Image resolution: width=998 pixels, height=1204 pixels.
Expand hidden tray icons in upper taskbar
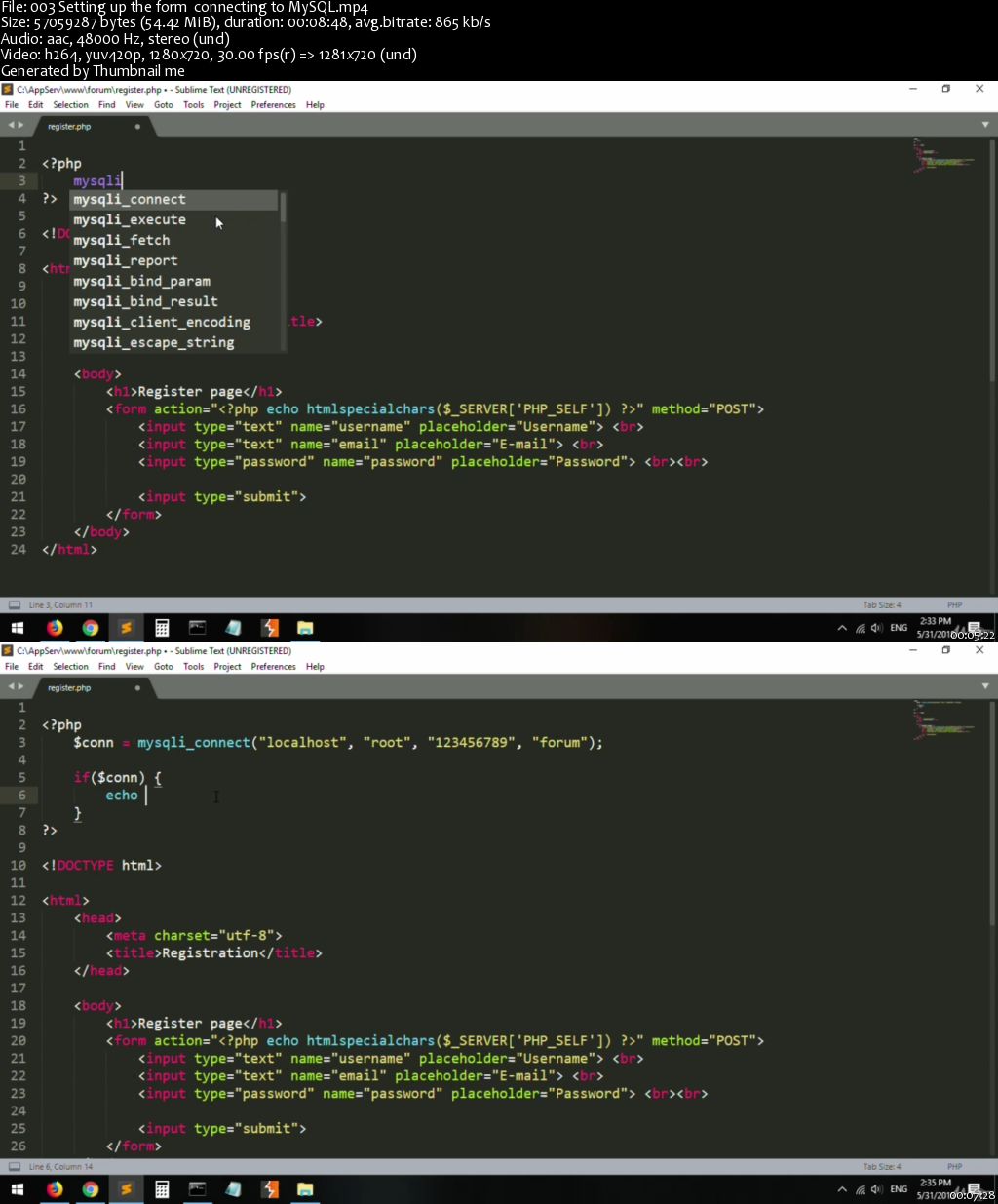pos(842,628)
